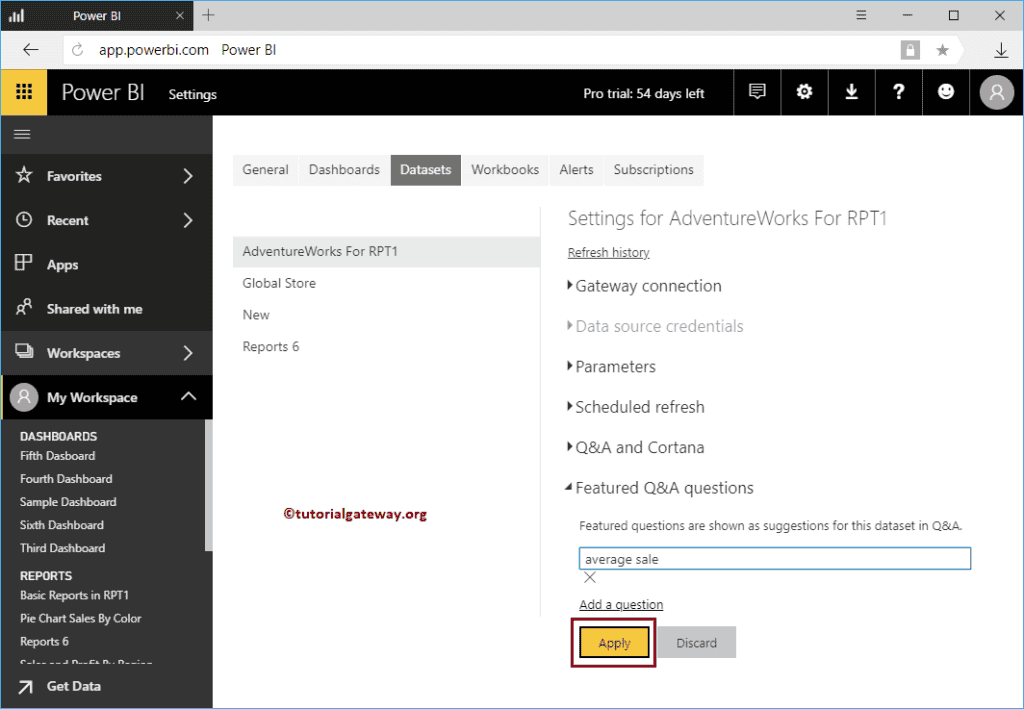This screenshot has width=1024, height=709.
Task: Collapse the Featured Q&A questions section
Action: click(663, 488)
